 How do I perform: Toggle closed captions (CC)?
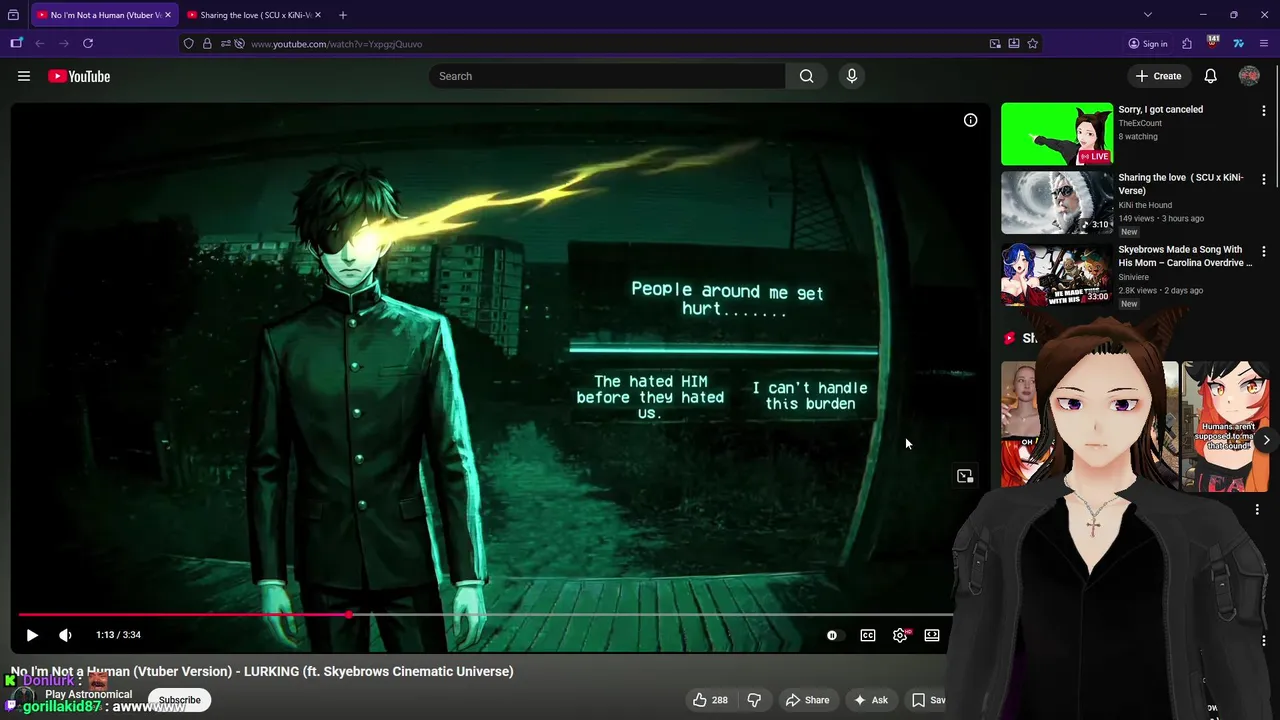tap(868, 635)
